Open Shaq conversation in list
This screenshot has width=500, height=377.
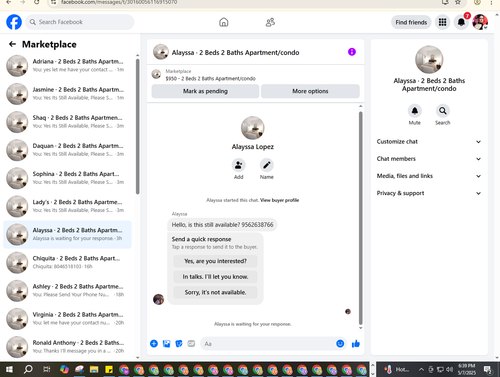[67, 122]
